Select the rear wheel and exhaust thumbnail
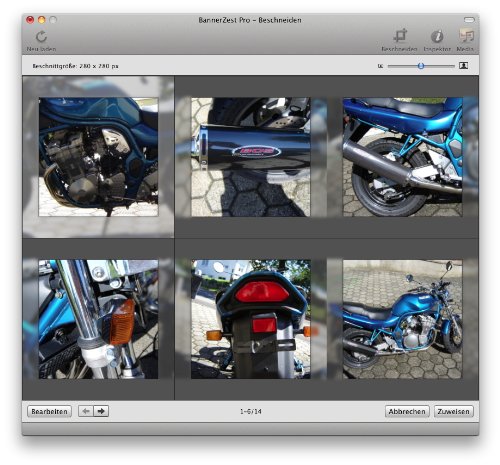Viewport: 500px width, 465px height. point(403,157)
